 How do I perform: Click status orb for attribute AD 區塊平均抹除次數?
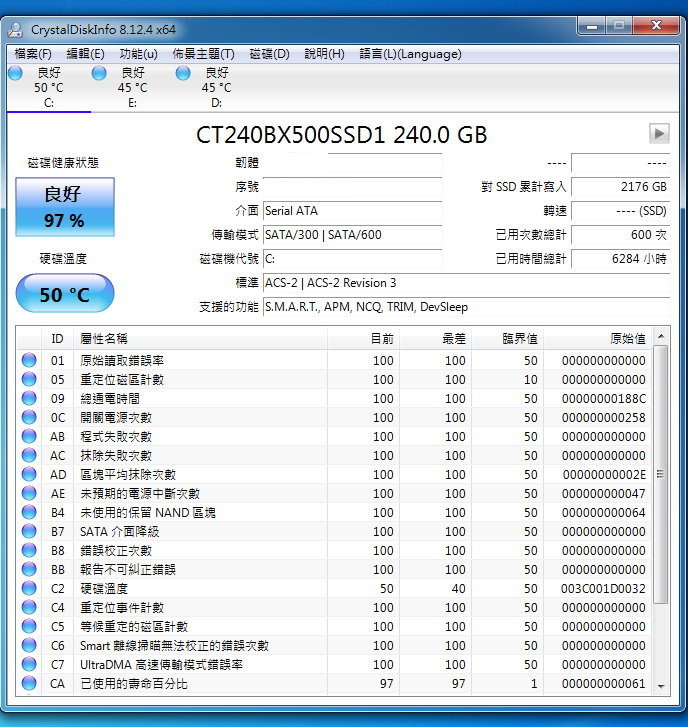[x=29, y=474]
